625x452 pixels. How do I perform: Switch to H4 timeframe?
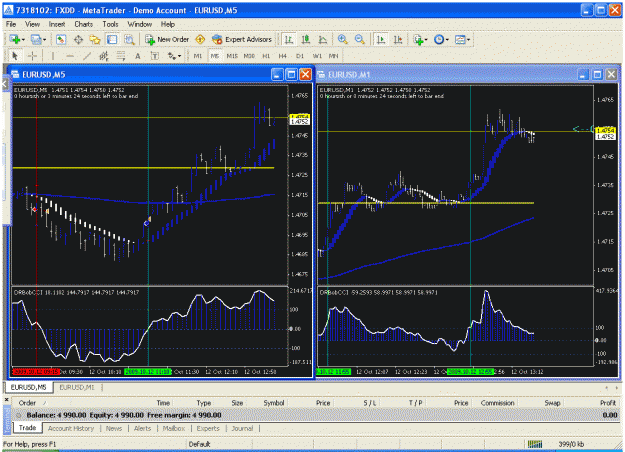point(283,56)
